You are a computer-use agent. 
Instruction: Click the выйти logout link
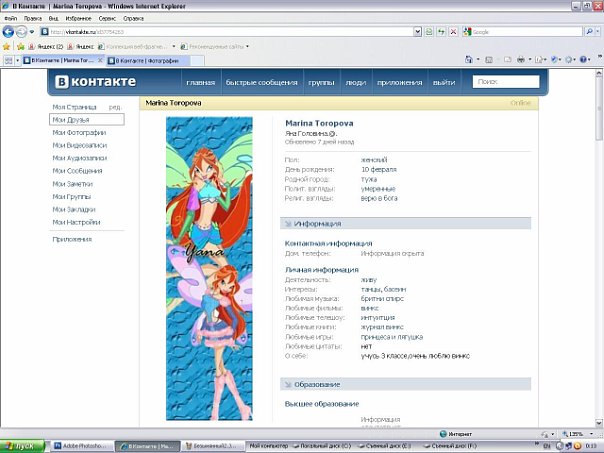(444, 82)
